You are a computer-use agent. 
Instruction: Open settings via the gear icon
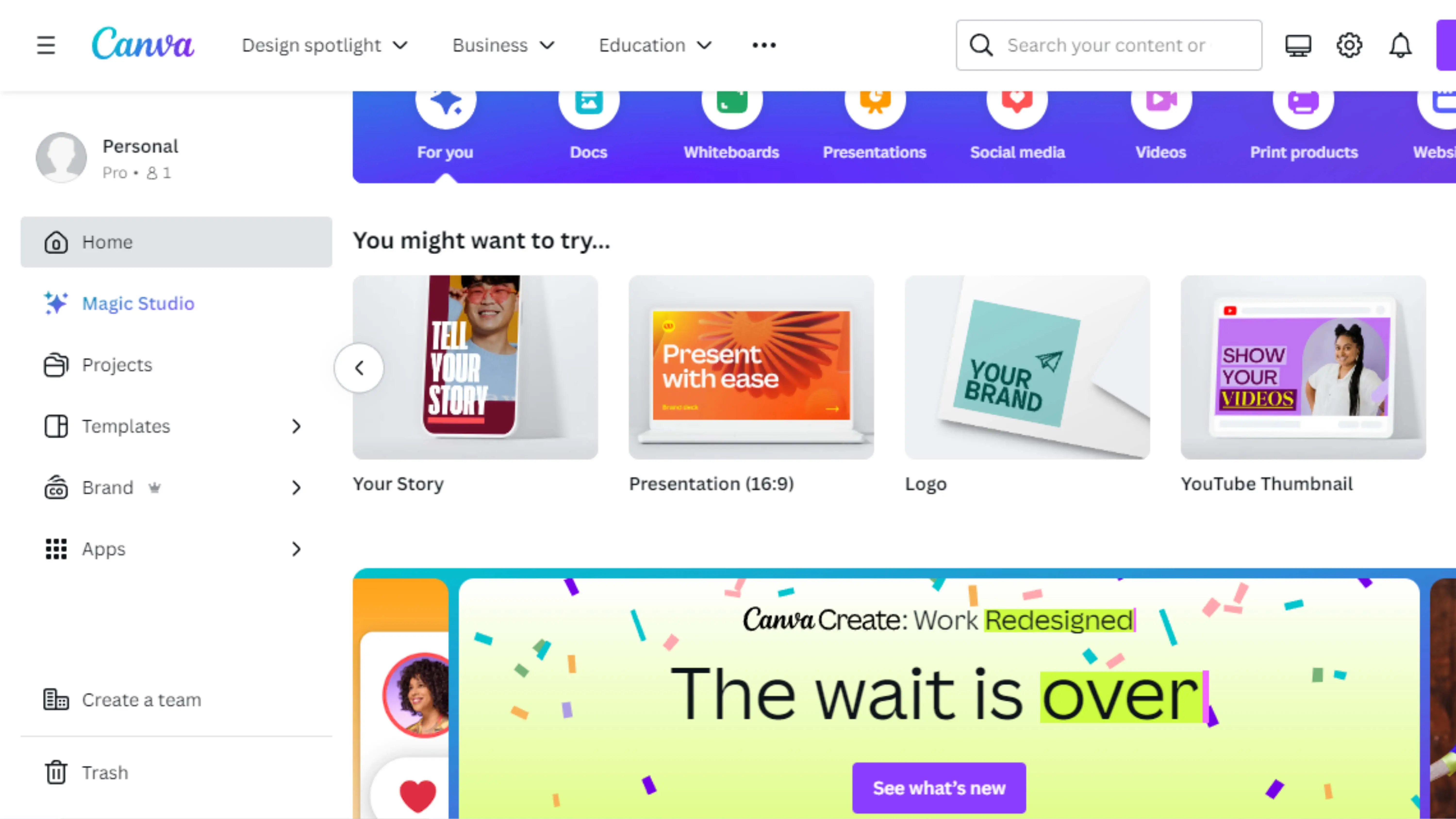tap(1349, 45)
